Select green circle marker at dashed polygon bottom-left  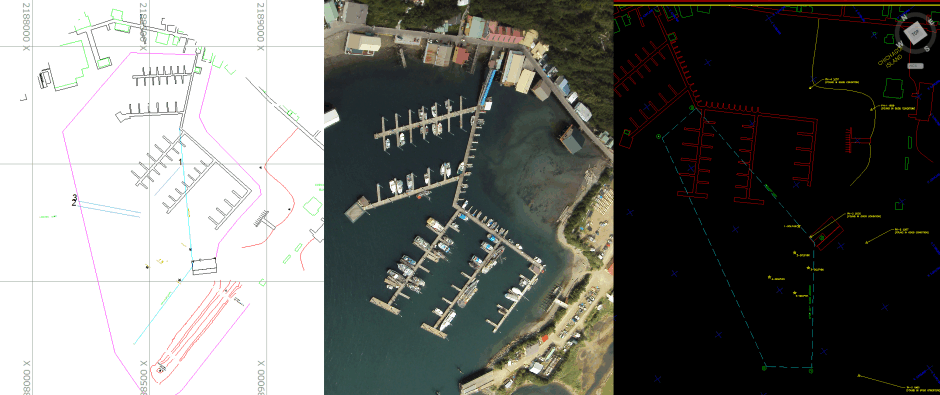coord(764,367)
